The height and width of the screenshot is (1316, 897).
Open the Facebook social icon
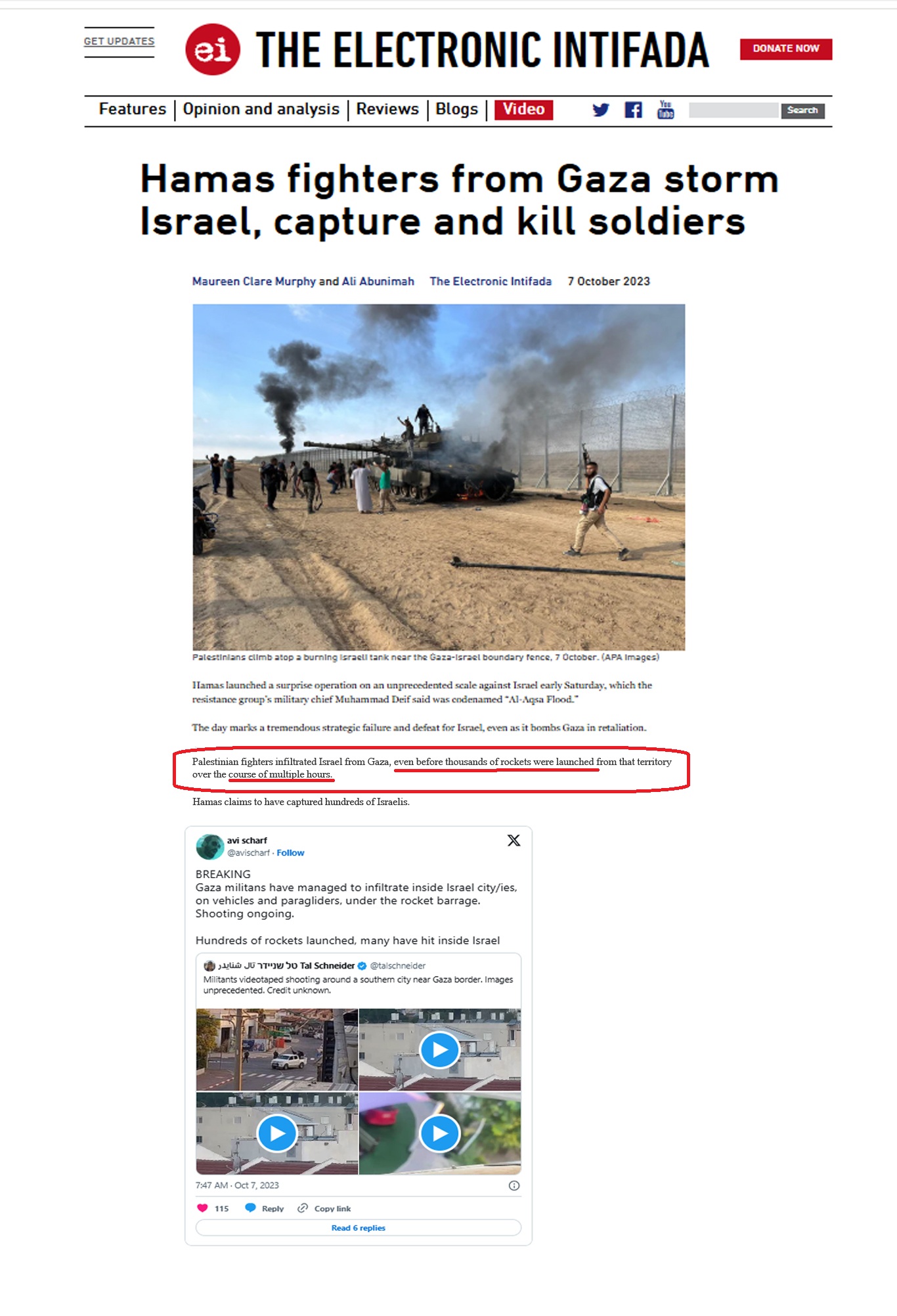(633, 110)
